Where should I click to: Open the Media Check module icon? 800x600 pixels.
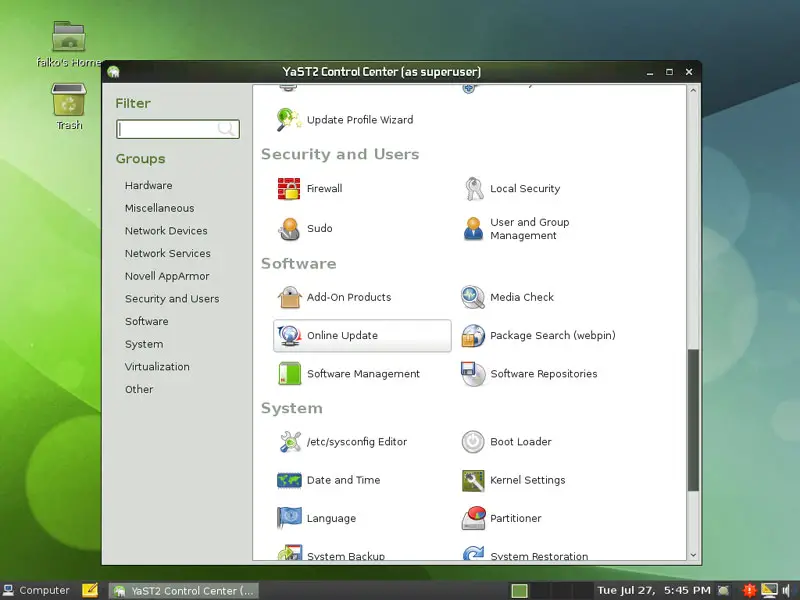[x=472, y=297]
